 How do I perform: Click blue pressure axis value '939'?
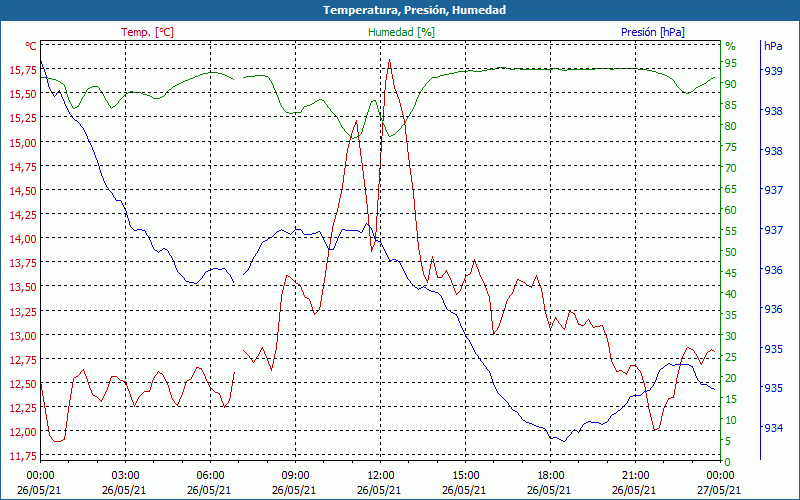coord(773,71)
